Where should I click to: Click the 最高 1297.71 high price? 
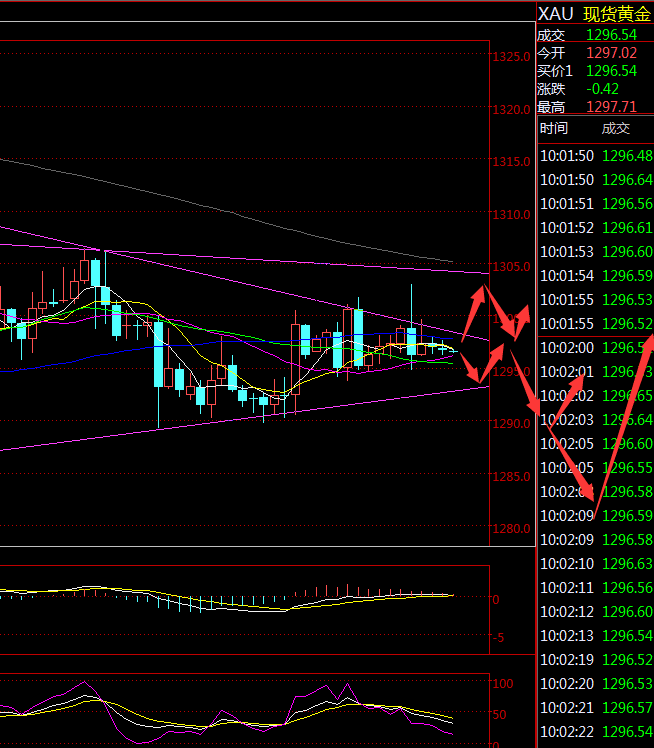point(611,107)
